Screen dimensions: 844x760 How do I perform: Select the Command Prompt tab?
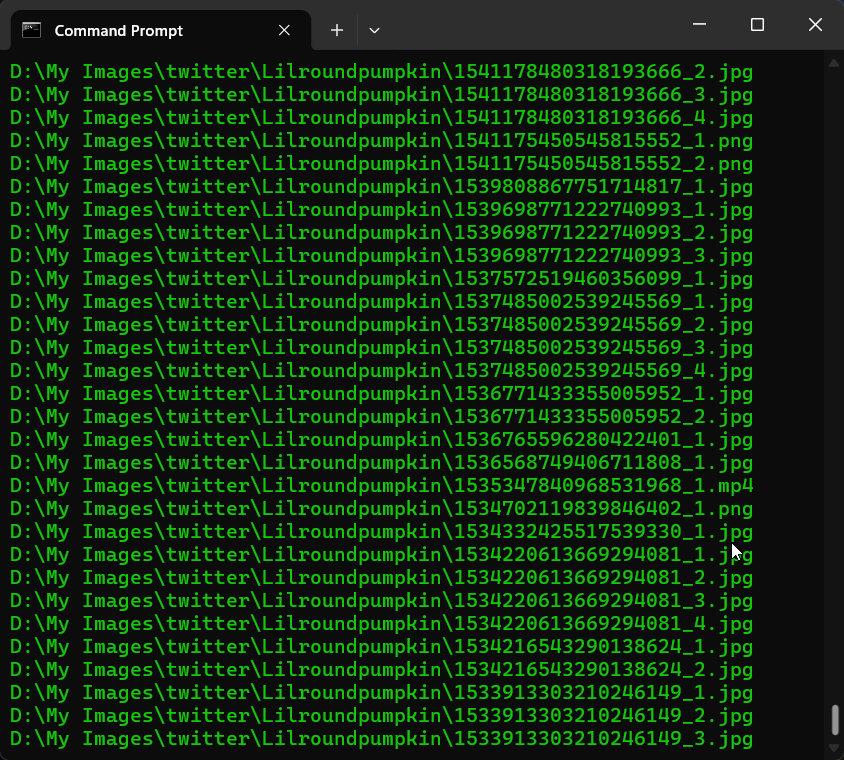[x=160, y=30]
